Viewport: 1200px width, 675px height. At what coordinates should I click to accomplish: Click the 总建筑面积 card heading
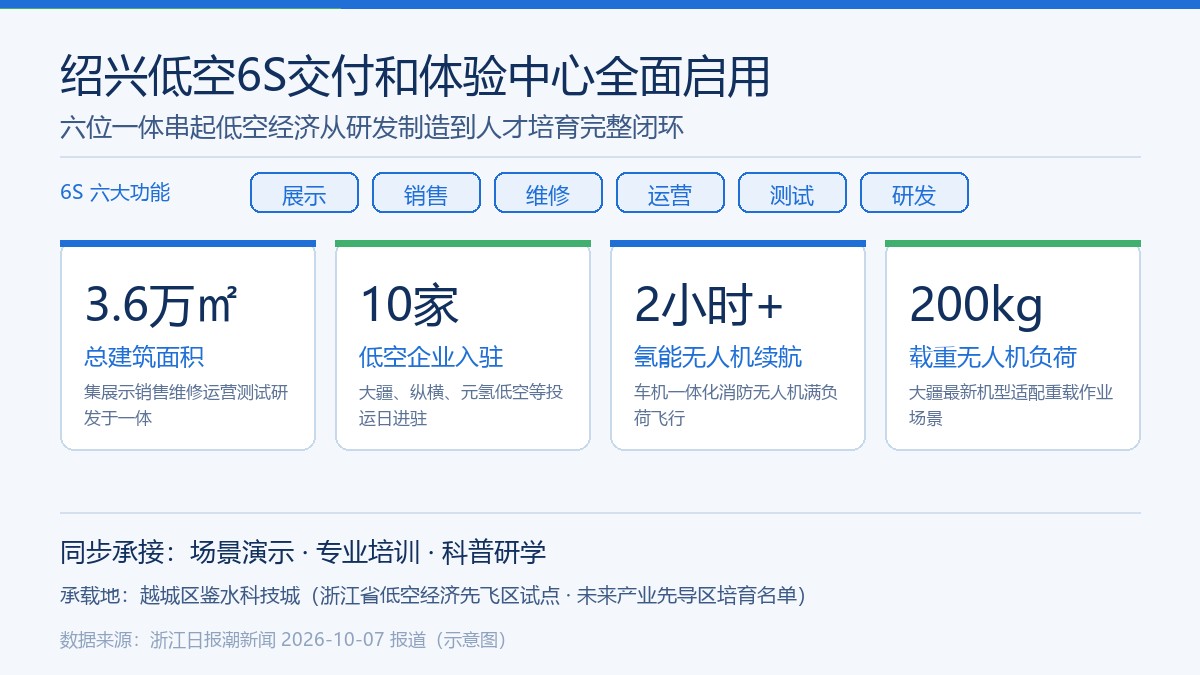click(x=144, y=357)
